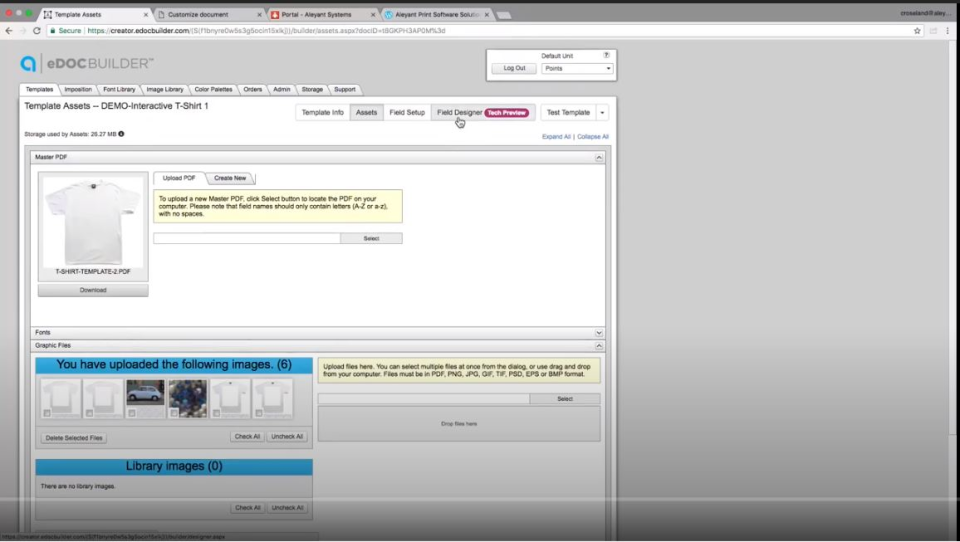Viewport: 960px width, 542px height.
Task: Open the Chrome menu three-dots icon
Action: [948, 31]
